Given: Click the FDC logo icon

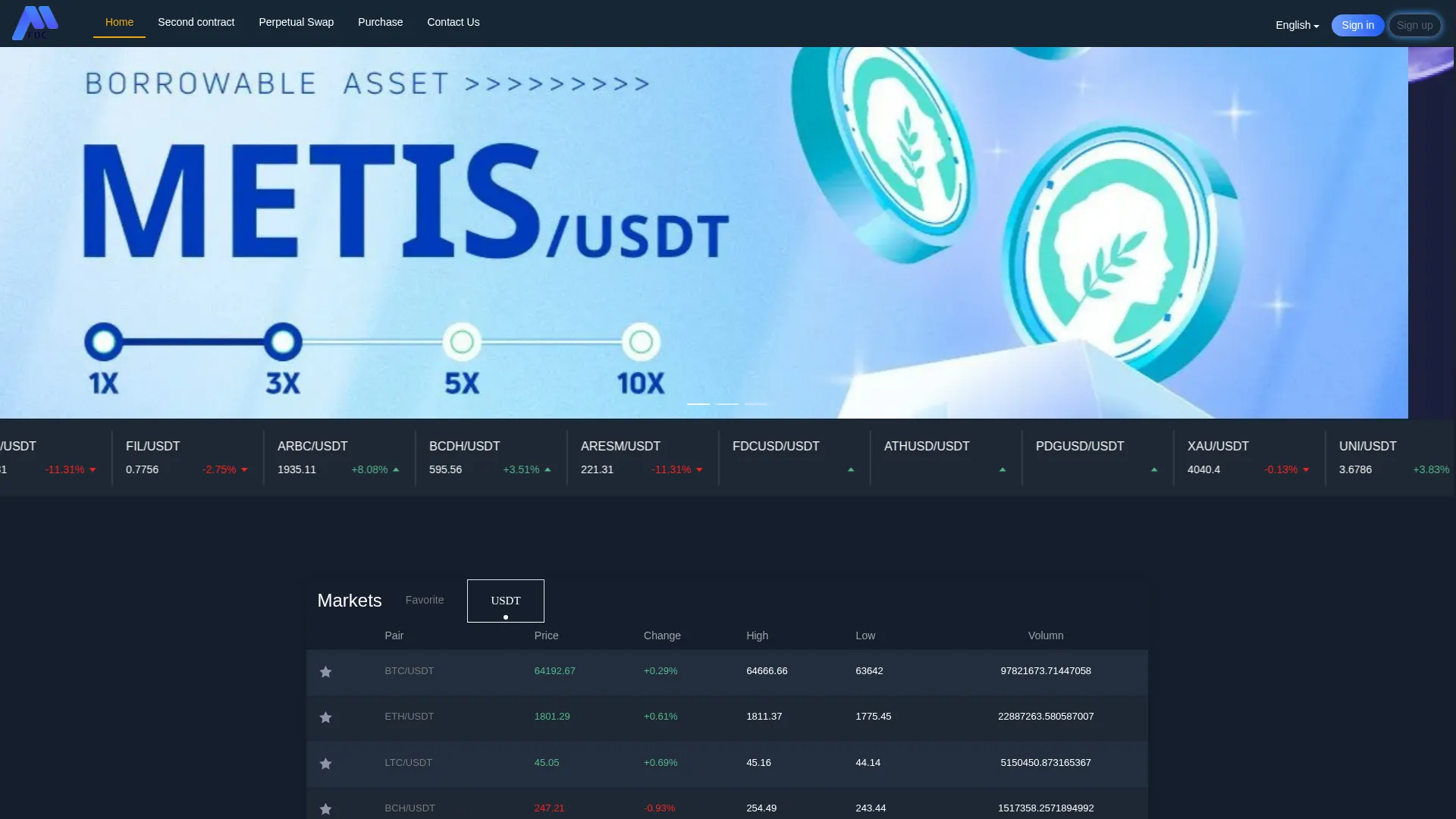Looking at the screenshot, I should tap(35, 23).
